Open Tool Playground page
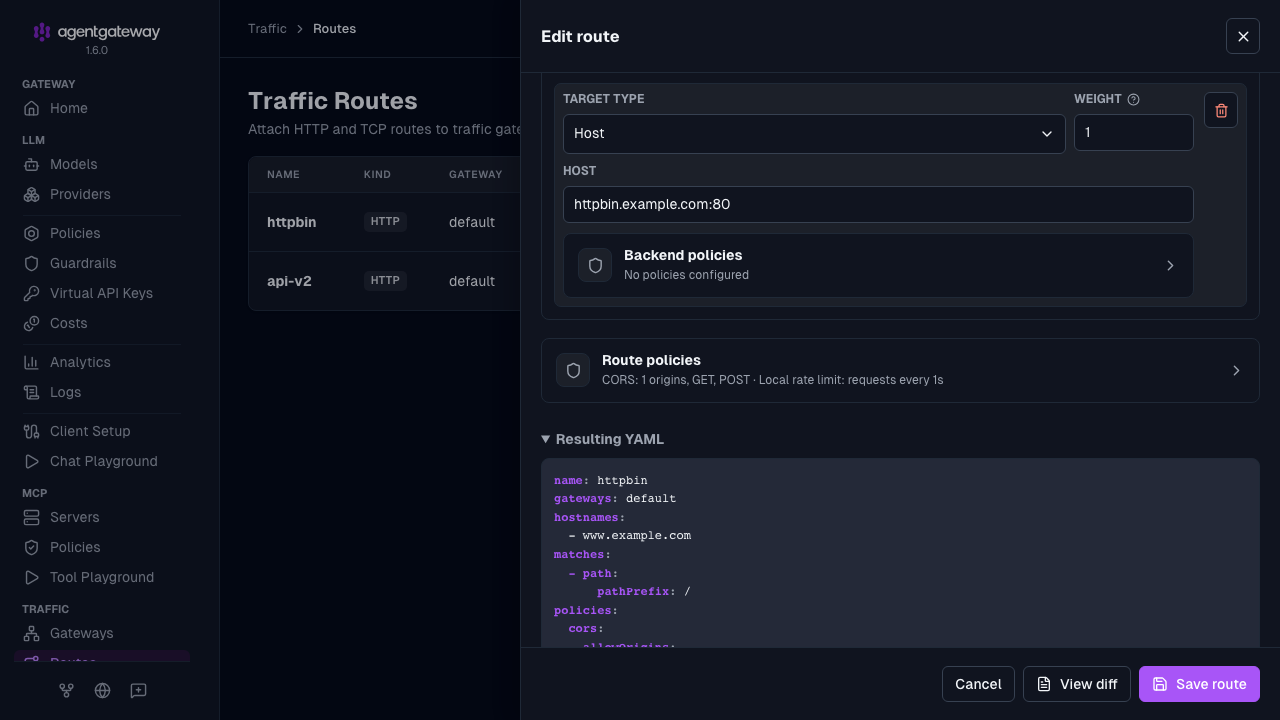 click(102, 577)
